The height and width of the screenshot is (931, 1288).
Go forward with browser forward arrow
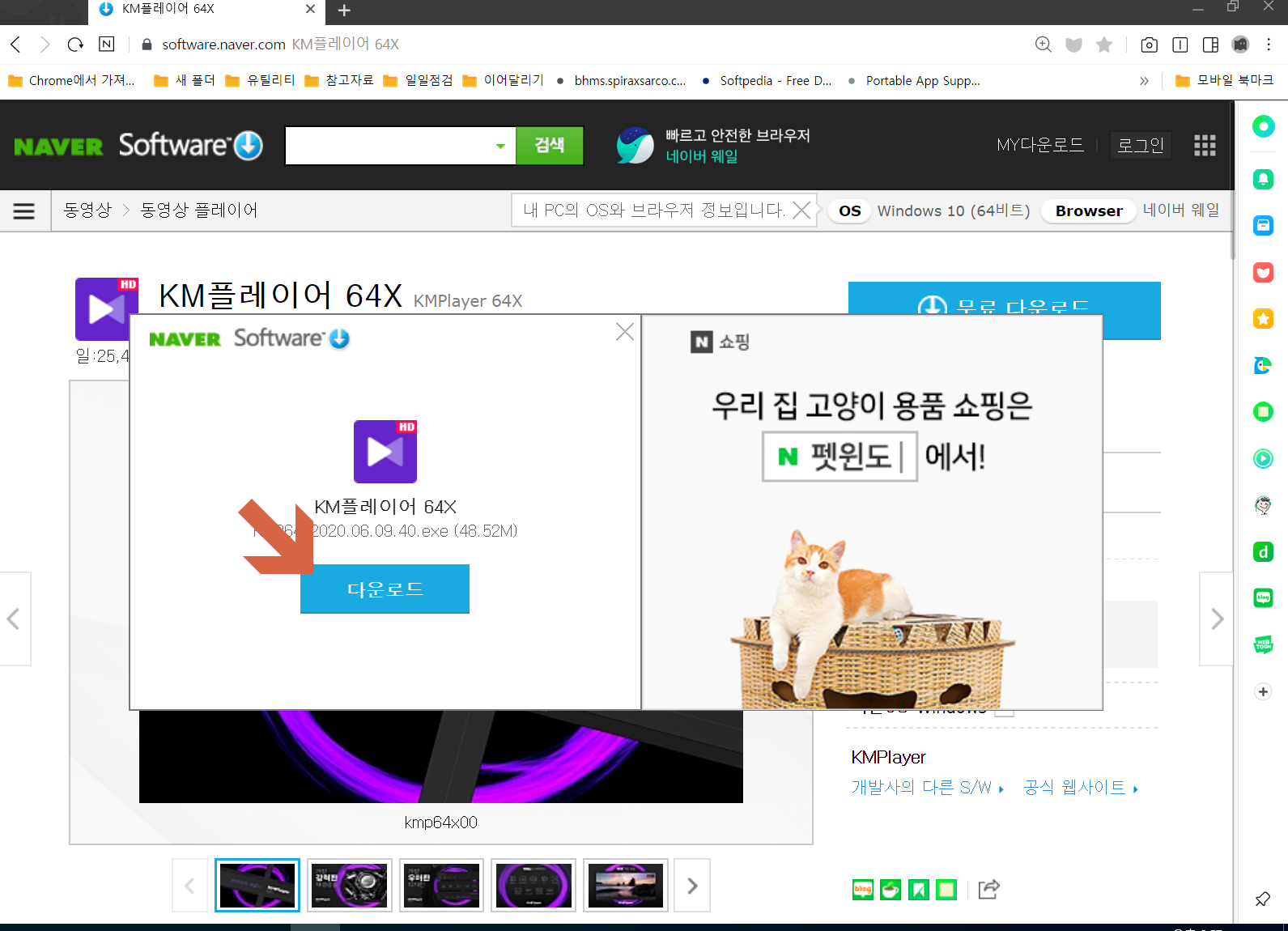coord(45,45)
